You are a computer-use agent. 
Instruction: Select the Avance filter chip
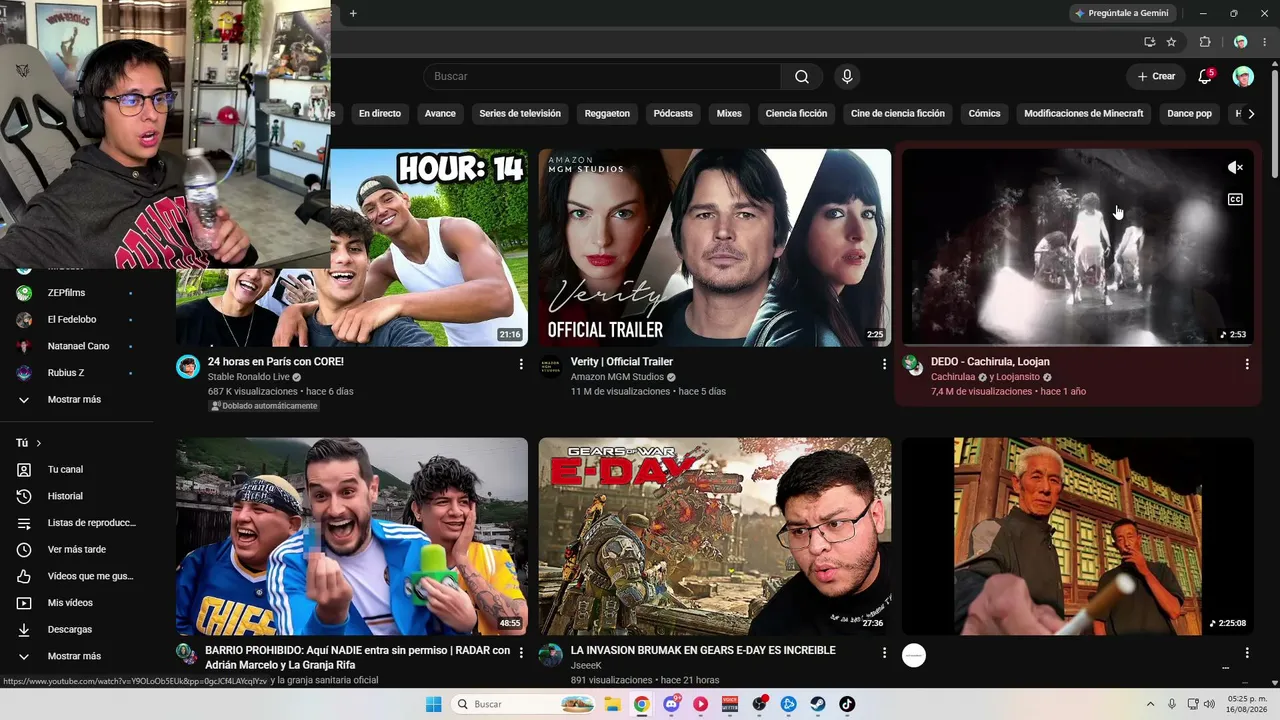(440, 114)
